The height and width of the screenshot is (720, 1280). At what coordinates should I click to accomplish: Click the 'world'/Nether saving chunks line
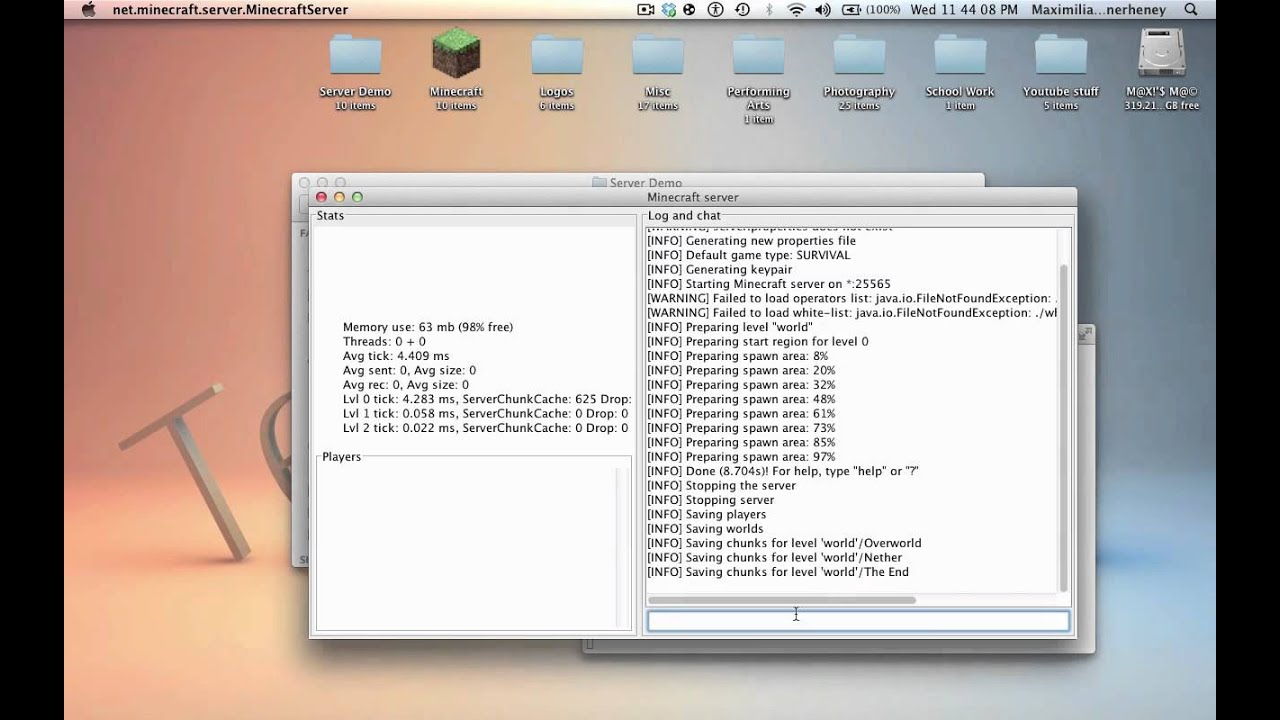tap(775, 557)
